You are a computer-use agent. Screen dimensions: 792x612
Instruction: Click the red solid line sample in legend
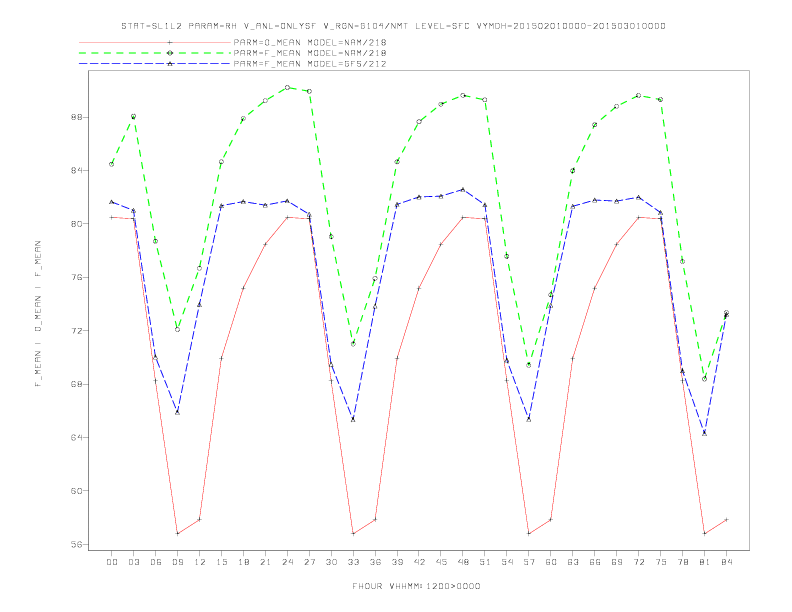pos(155,42)
